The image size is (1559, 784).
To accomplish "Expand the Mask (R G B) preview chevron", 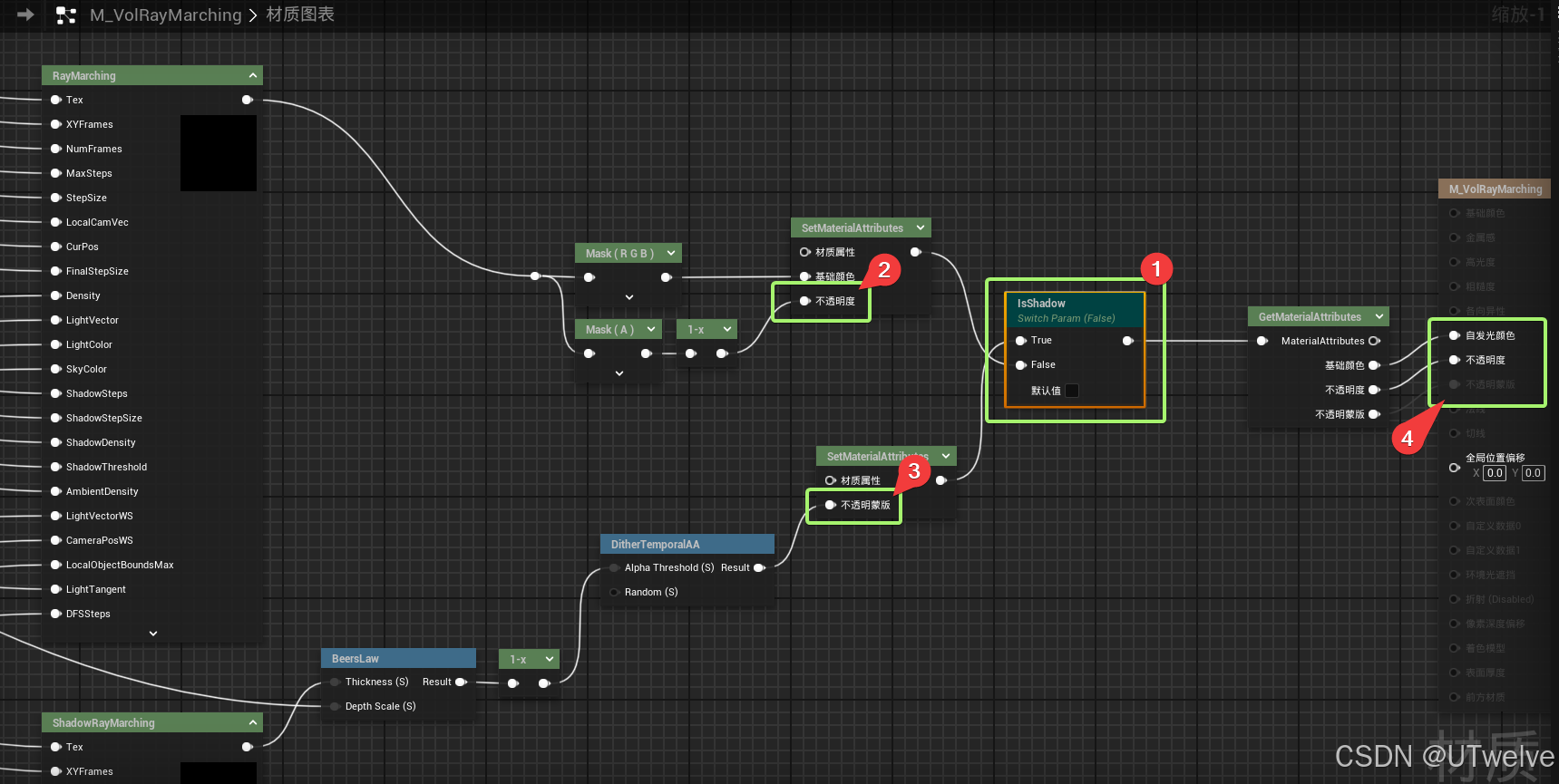I will (629, 297).
